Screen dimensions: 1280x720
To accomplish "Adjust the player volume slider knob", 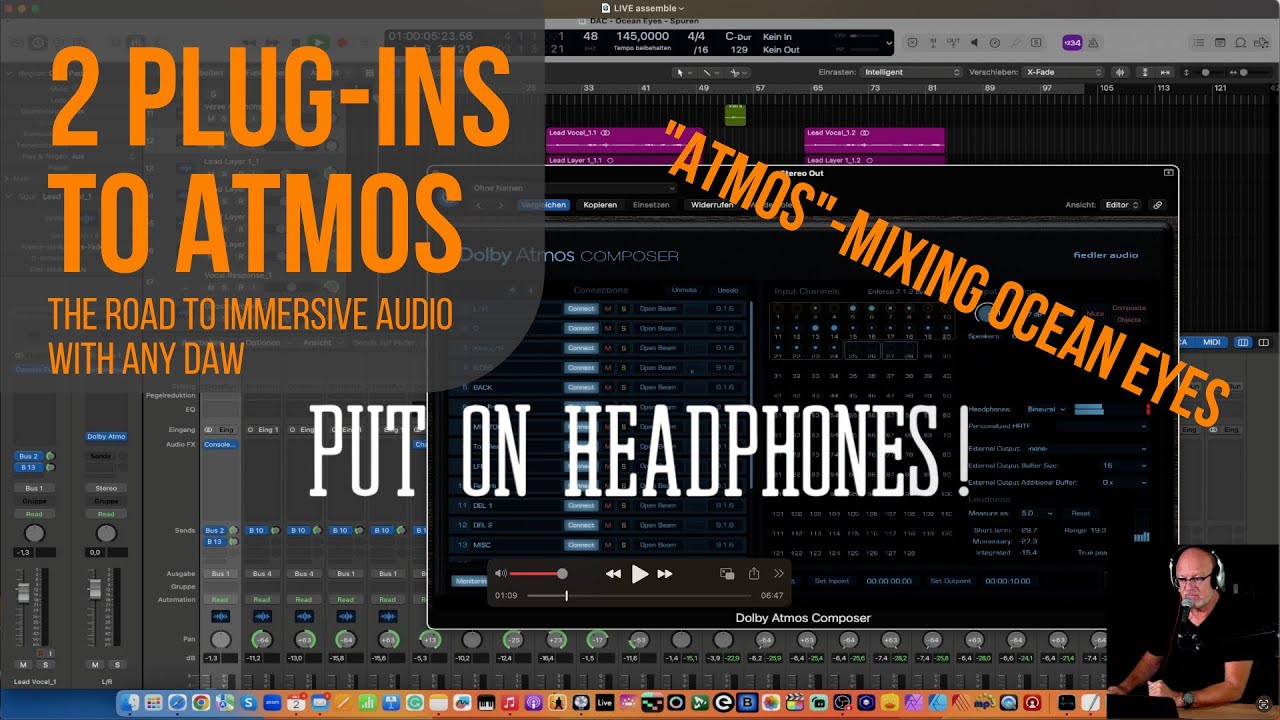I will pos(562,574).
